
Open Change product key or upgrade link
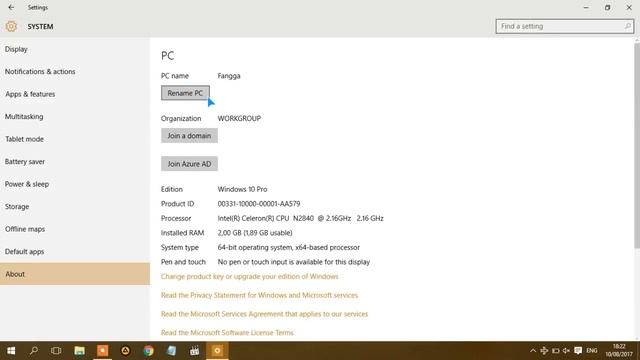pos(249,276)
